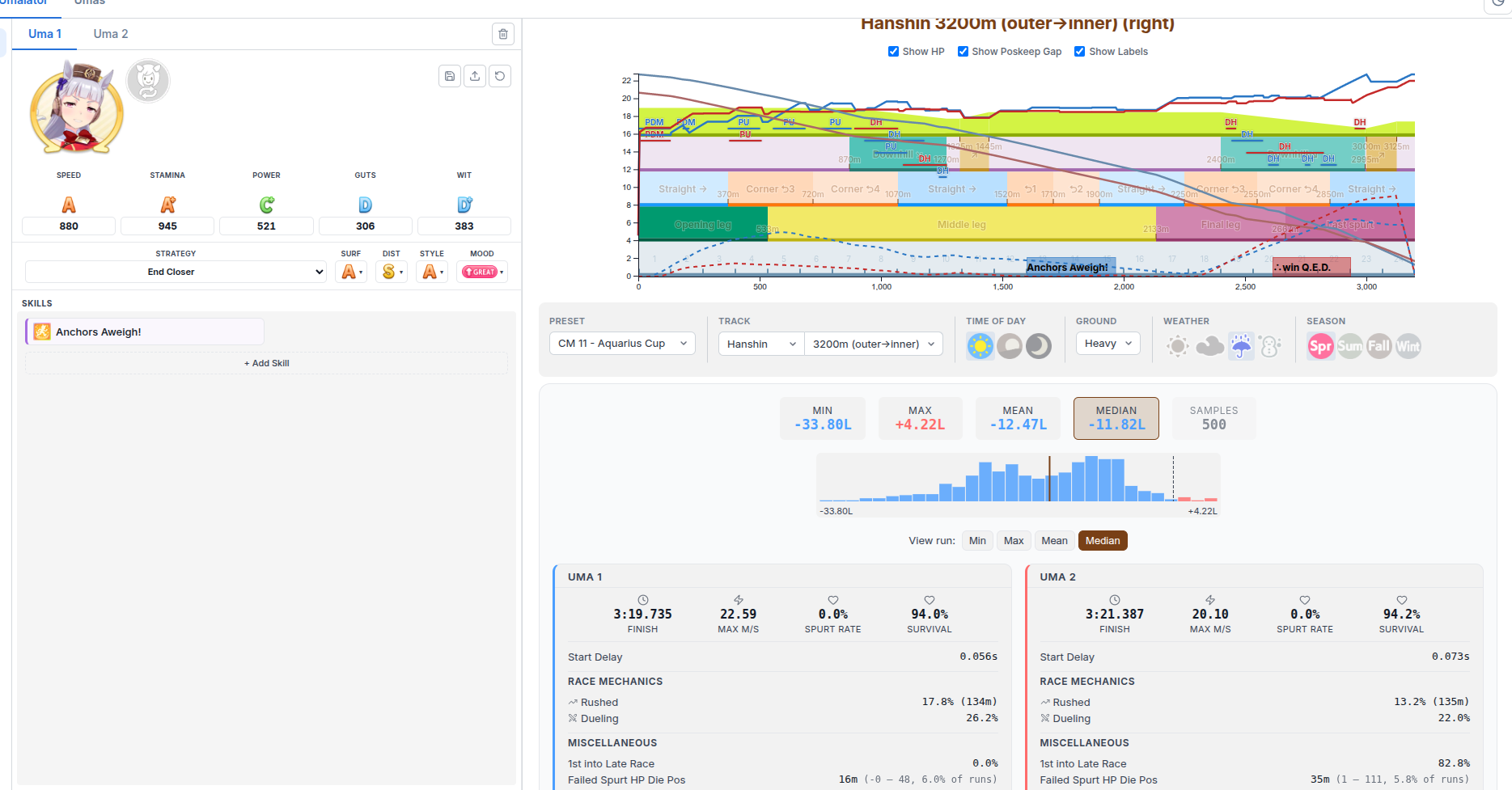This screenshot has height=790, width=1512.
Task: Click the Wit stat field showing 383
Action: (x=464, y=226)
